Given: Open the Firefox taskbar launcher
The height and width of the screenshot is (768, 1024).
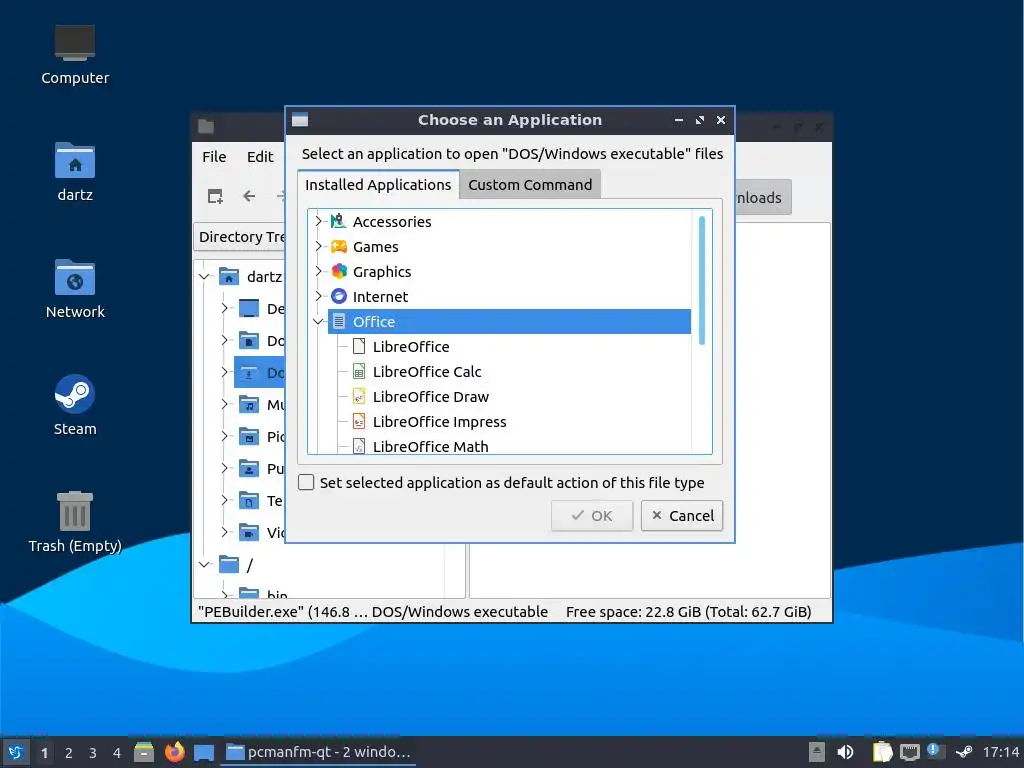Looking at the screenshot, I should tap(174, 752).
